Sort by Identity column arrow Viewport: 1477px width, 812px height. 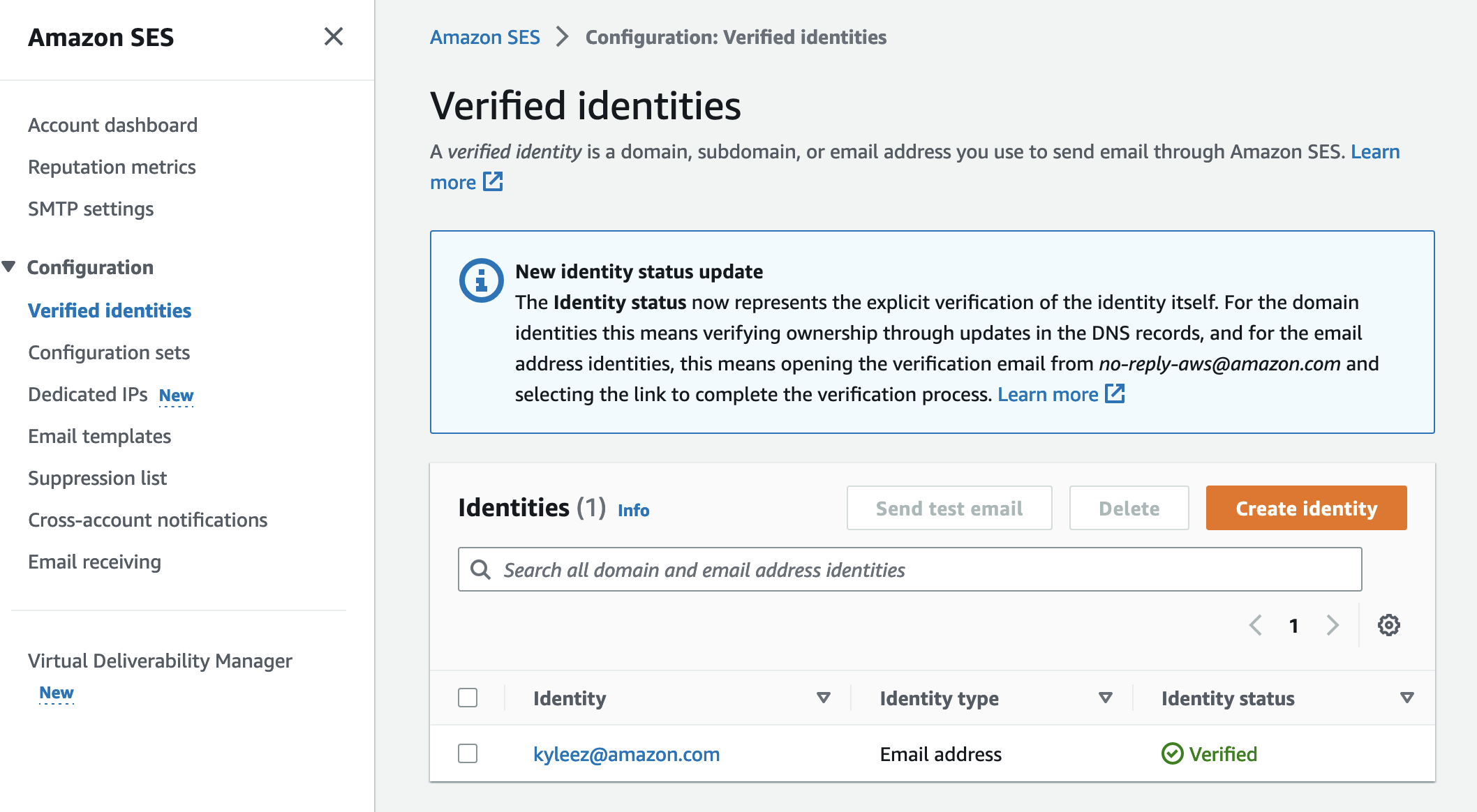[824, 698]
